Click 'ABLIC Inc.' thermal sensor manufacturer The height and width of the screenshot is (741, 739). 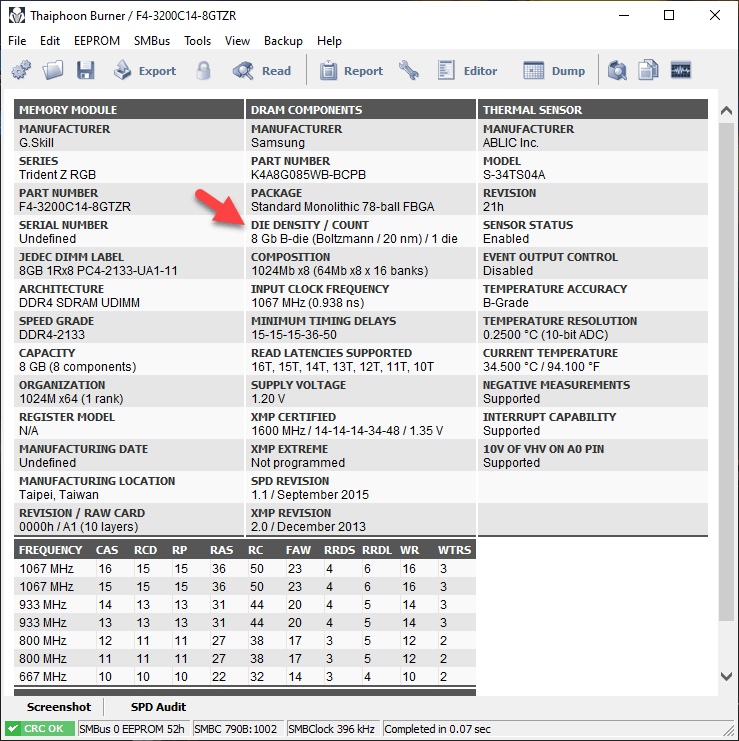pos(511,143)
